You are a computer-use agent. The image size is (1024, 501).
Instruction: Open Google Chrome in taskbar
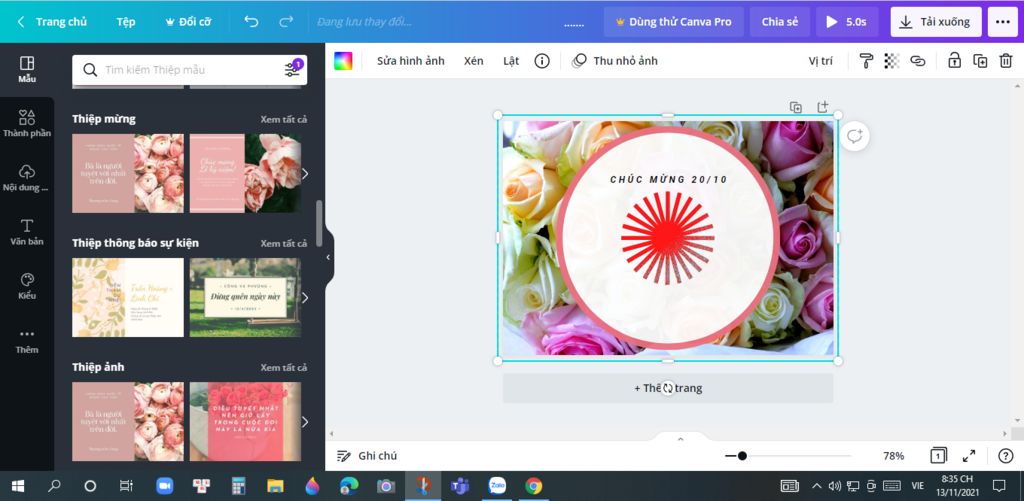pyautogui.click(x=534, y=486)
